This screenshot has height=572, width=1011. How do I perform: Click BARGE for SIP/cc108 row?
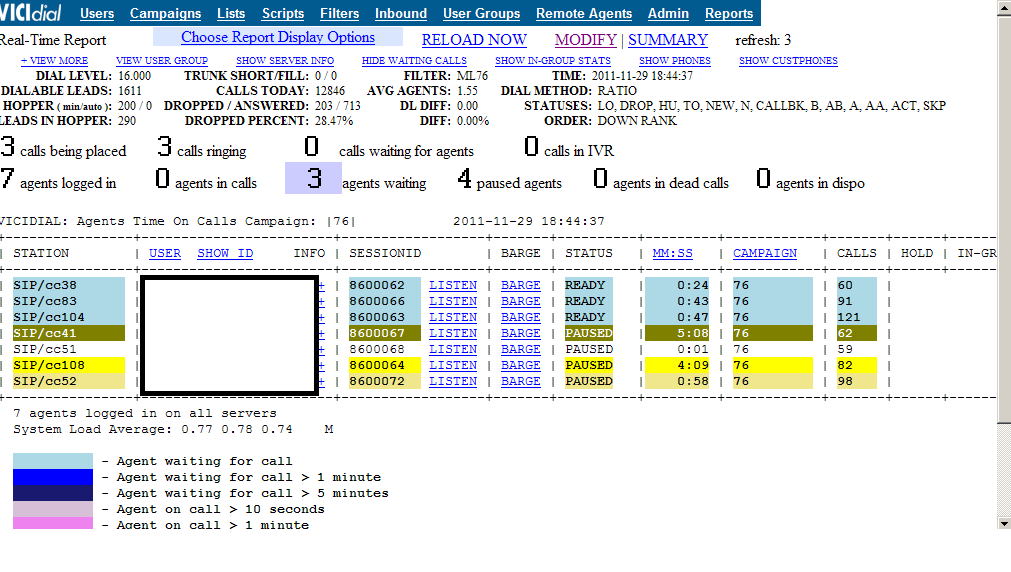[x=521, y=365]
